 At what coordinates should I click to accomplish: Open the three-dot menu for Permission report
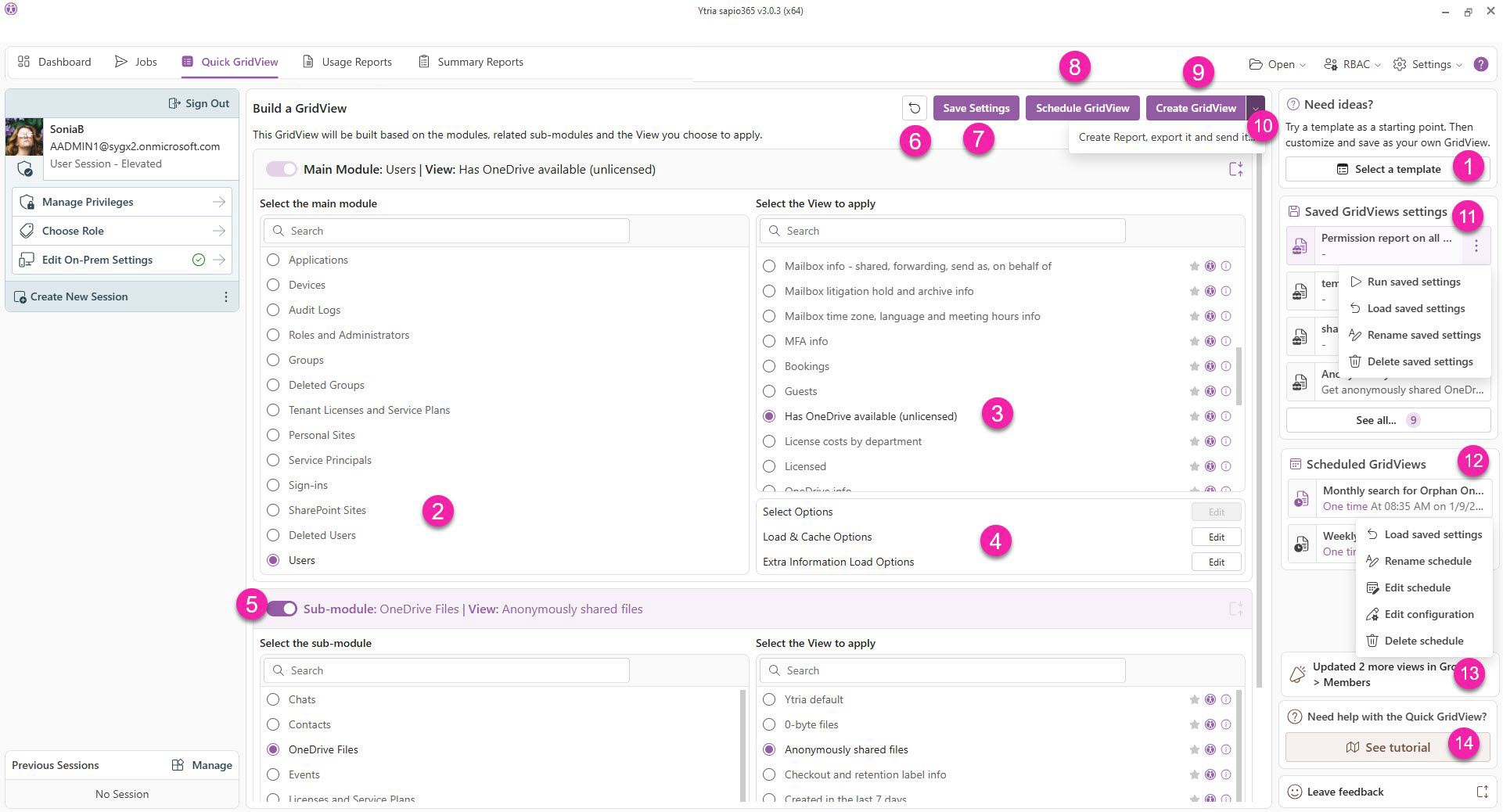point(1476,246)
